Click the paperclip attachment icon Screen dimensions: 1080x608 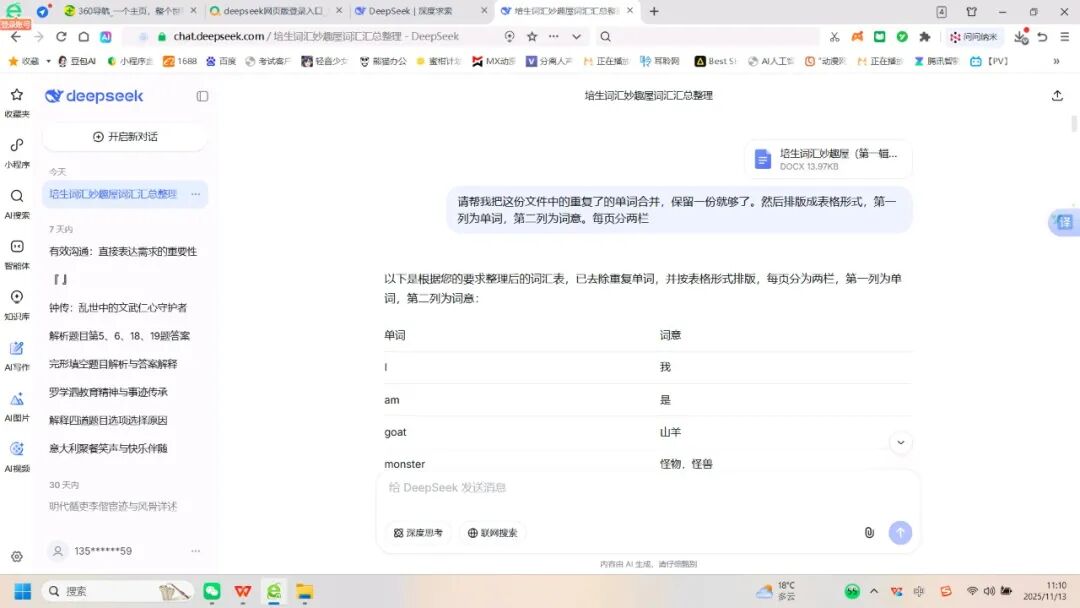pos(868,532)
